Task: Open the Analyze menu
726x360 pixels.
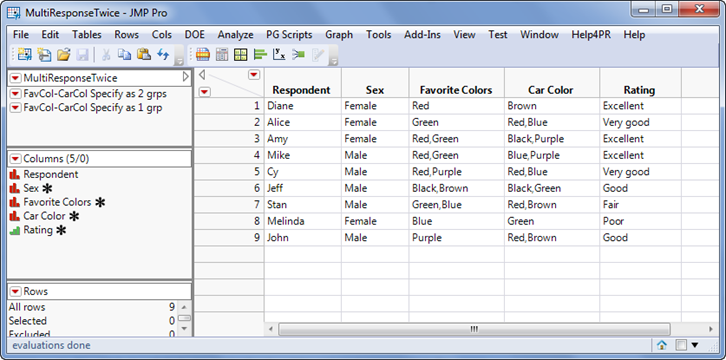Action: coord(236,35)
